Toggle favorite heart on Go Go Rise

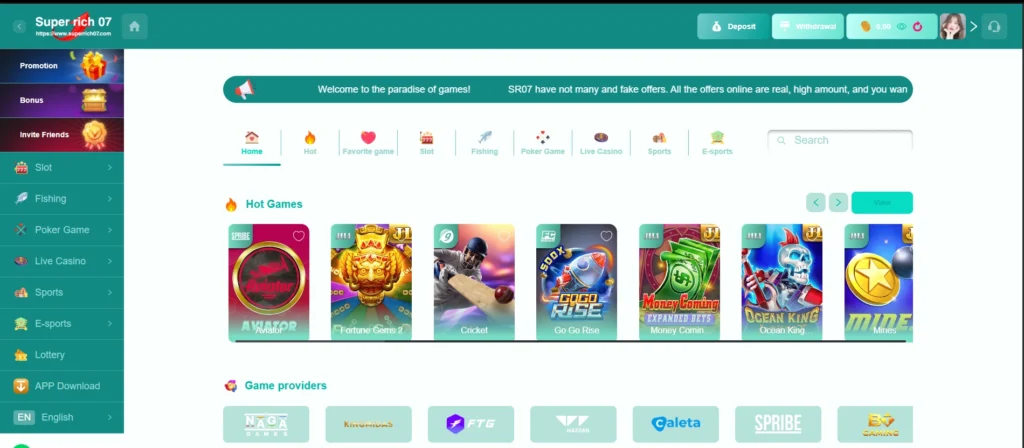pyautogui.click(x=606, y=236)
